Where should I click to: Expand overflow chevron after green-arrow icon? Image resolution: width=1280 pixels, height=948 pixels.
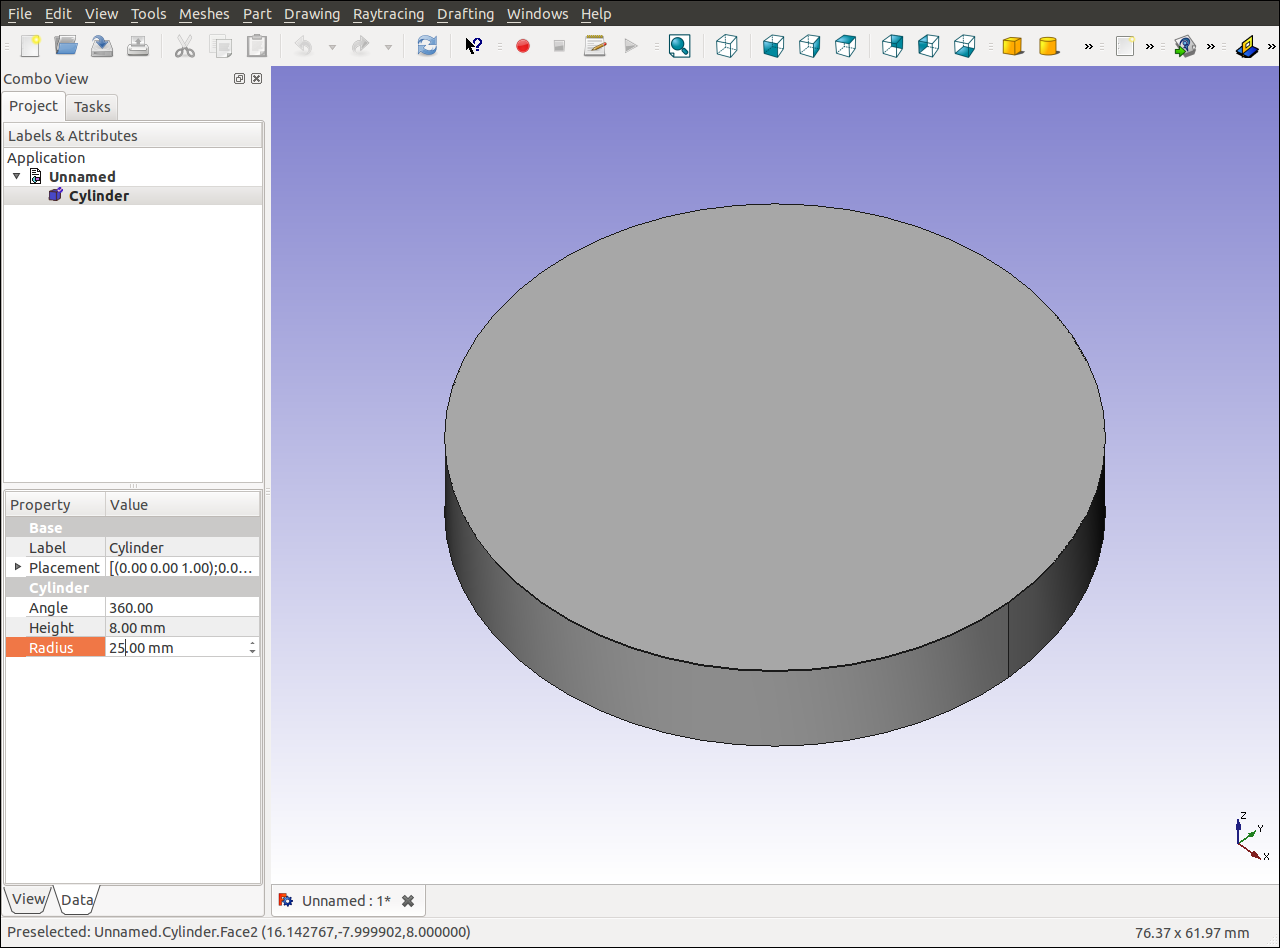pyautogui.click(x=1211, y=46)
